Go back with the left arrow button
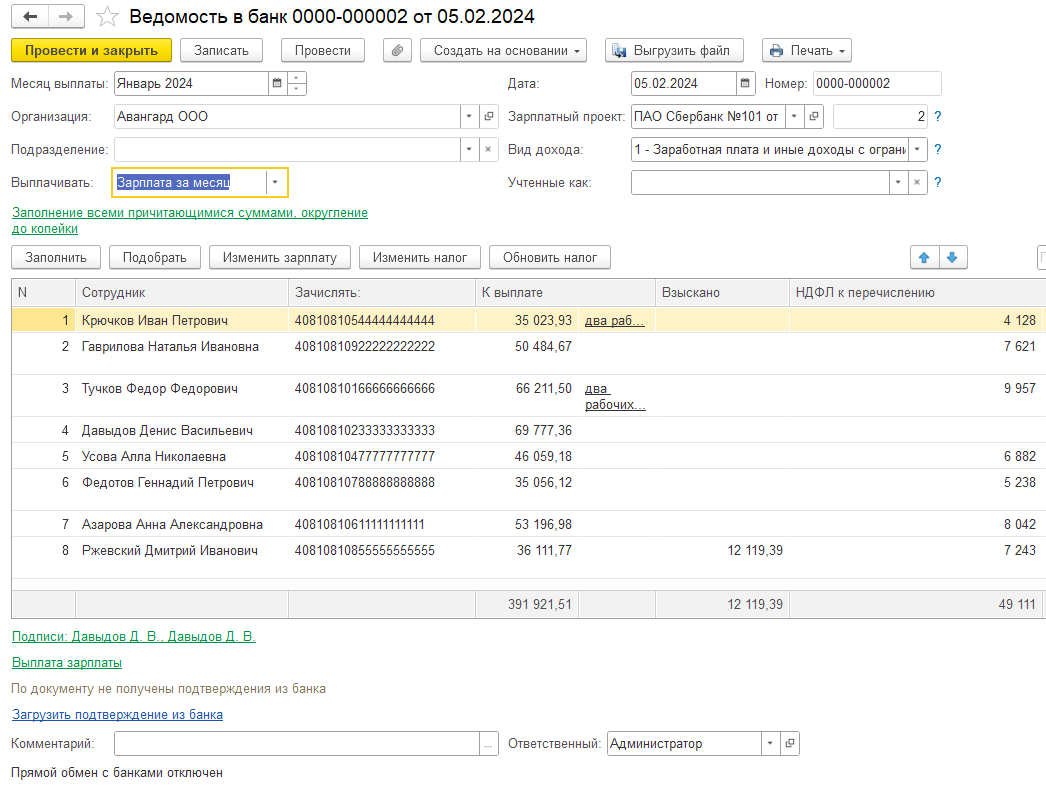This screenshot has width=1046, height=792. tap(30, 17)
